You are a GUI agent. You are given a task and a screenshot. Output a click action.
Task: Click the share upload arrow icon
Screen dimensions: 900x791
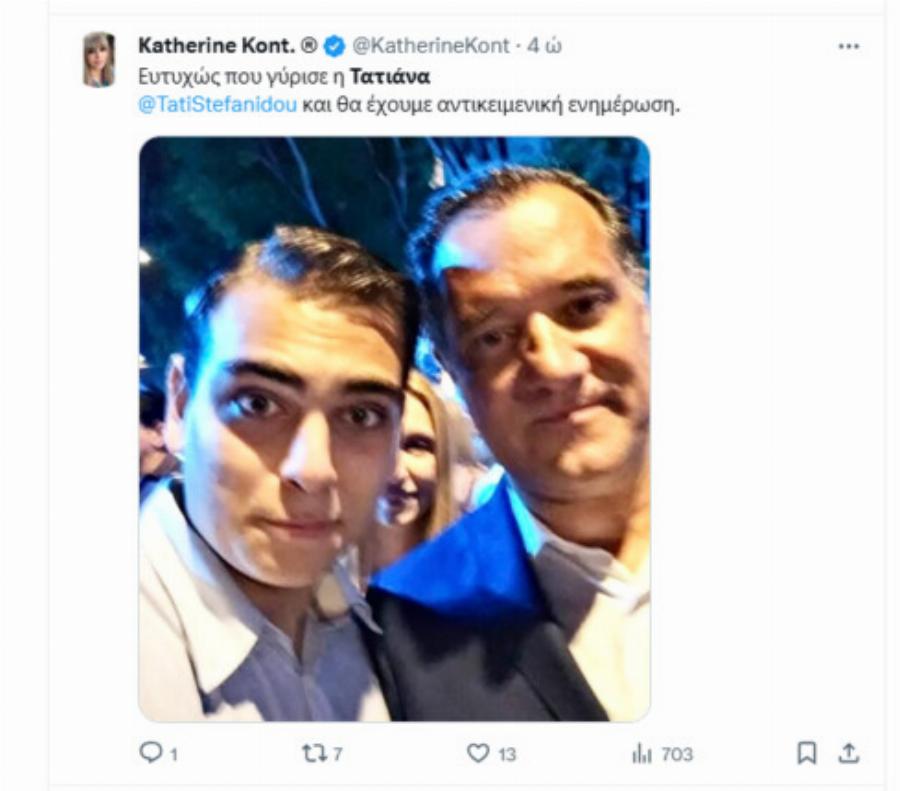849,753
